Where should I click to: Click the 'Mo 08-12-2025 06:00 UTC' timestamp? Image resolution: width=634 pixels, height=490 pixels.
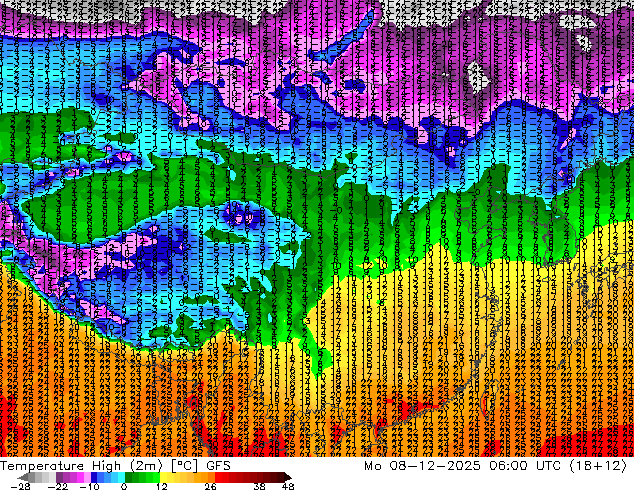click(x=464, y=466)
